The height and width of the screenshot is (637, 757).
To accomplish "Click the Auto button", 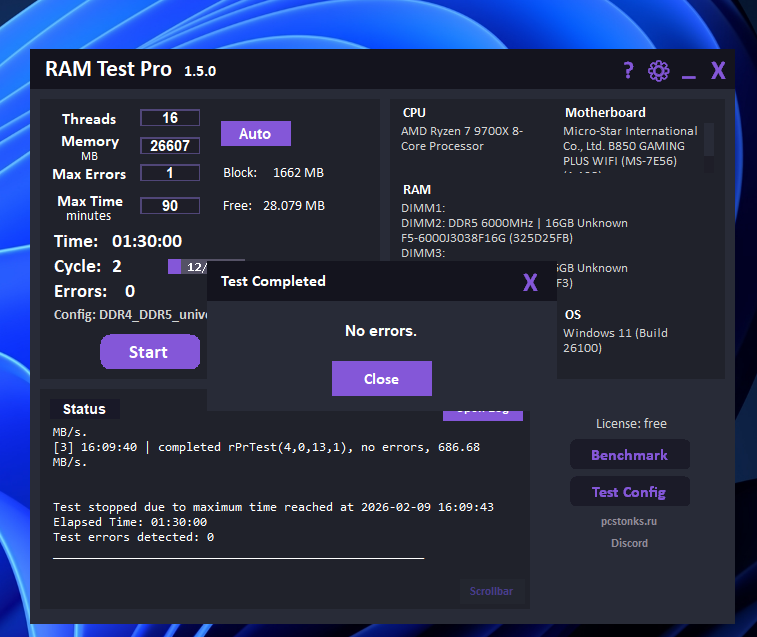I will (x=256, y=133).
